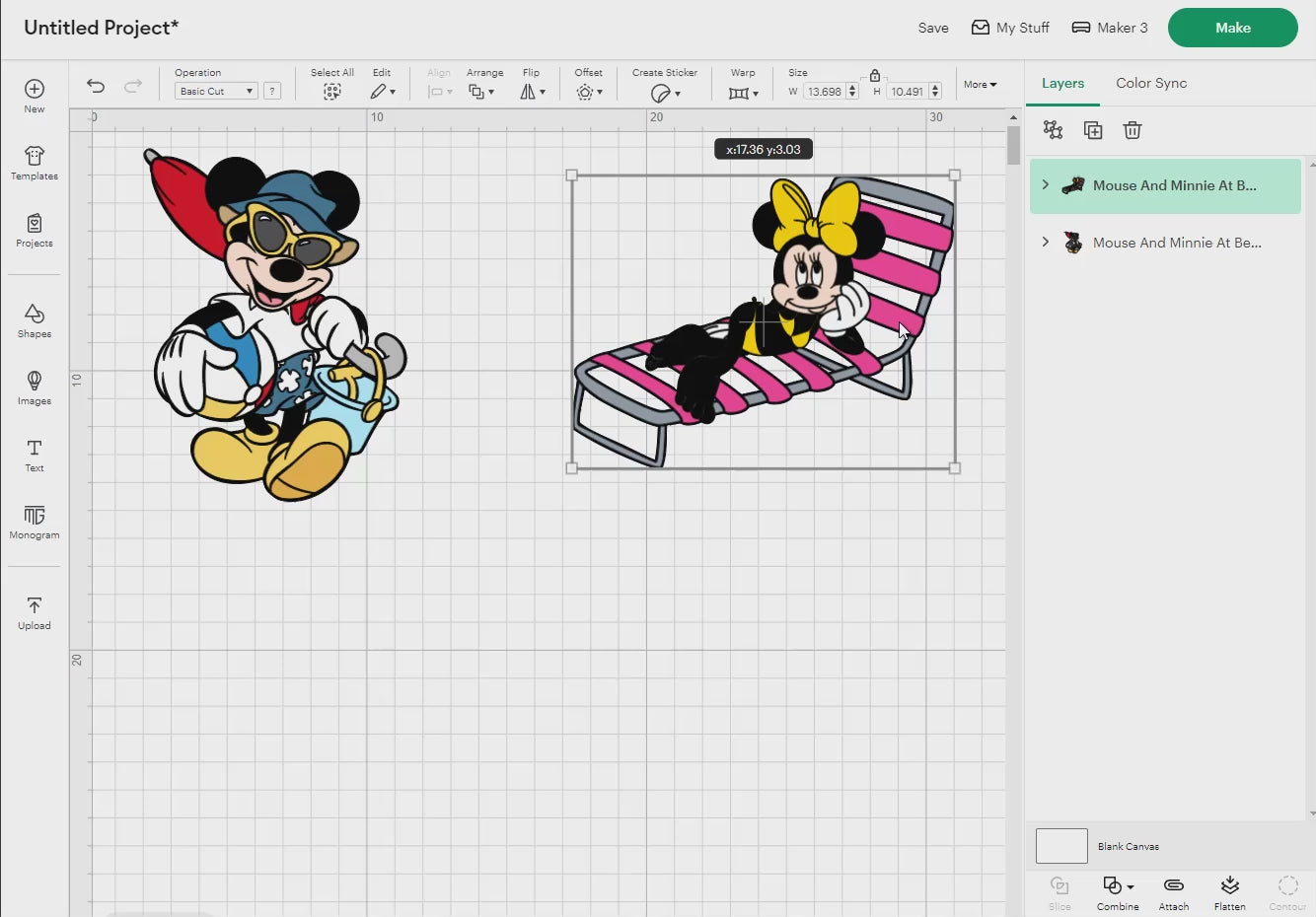Open the Create Sticker dropdown
This screenshot has height=917, width=1316.
coord(666,93)
